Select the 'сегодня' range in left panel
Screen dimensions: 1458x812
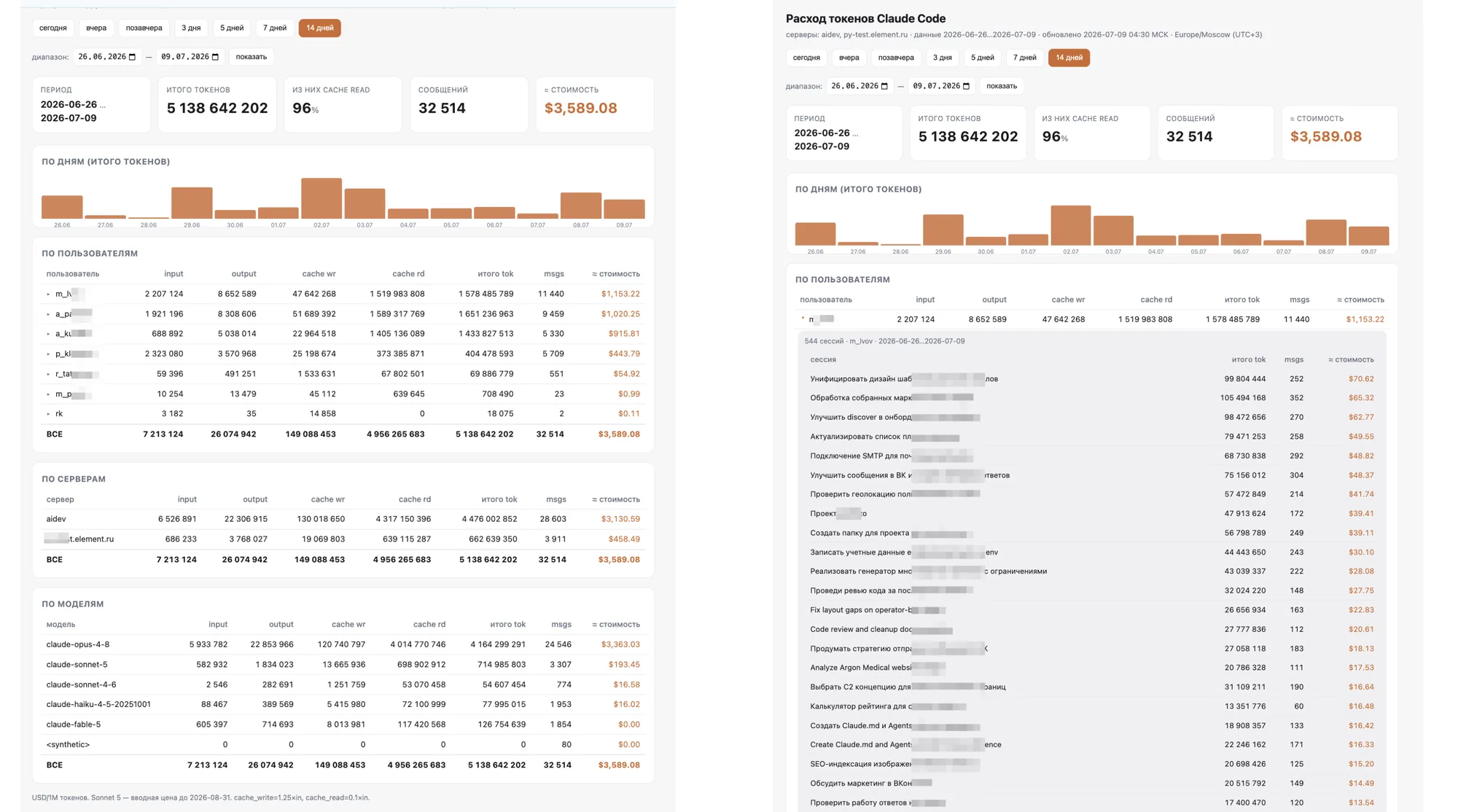[x=53, y=28]
